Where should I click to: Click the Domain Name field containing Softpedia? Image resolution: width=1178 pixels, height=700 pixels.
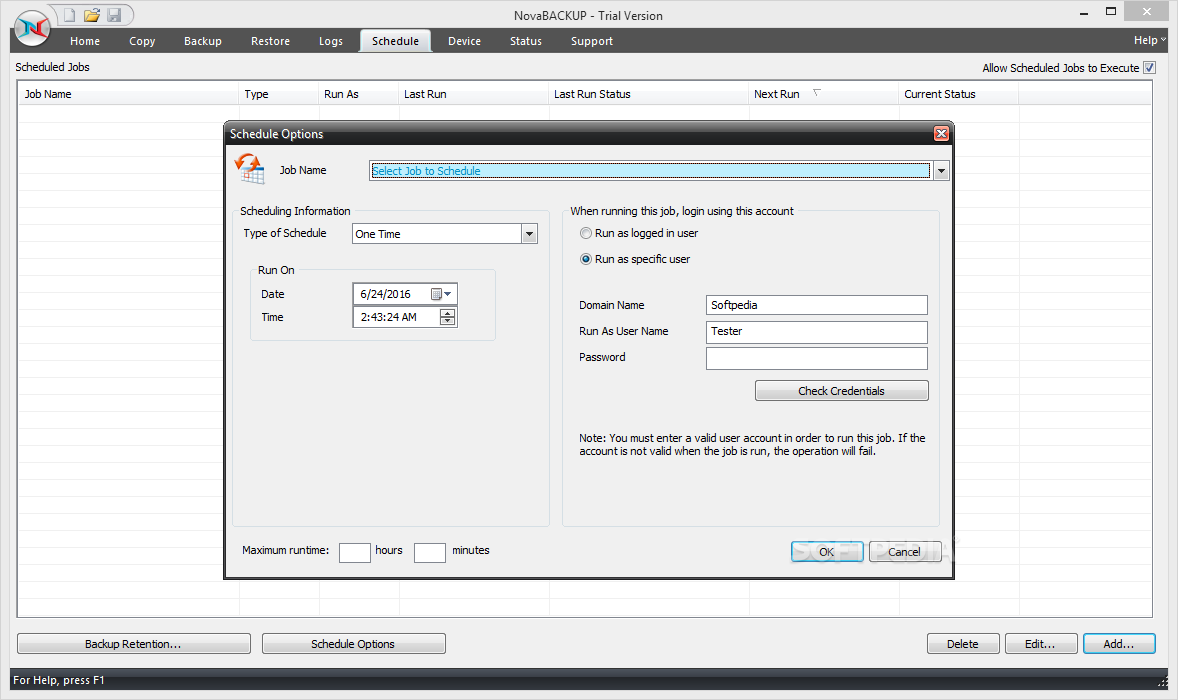(817, 305)
